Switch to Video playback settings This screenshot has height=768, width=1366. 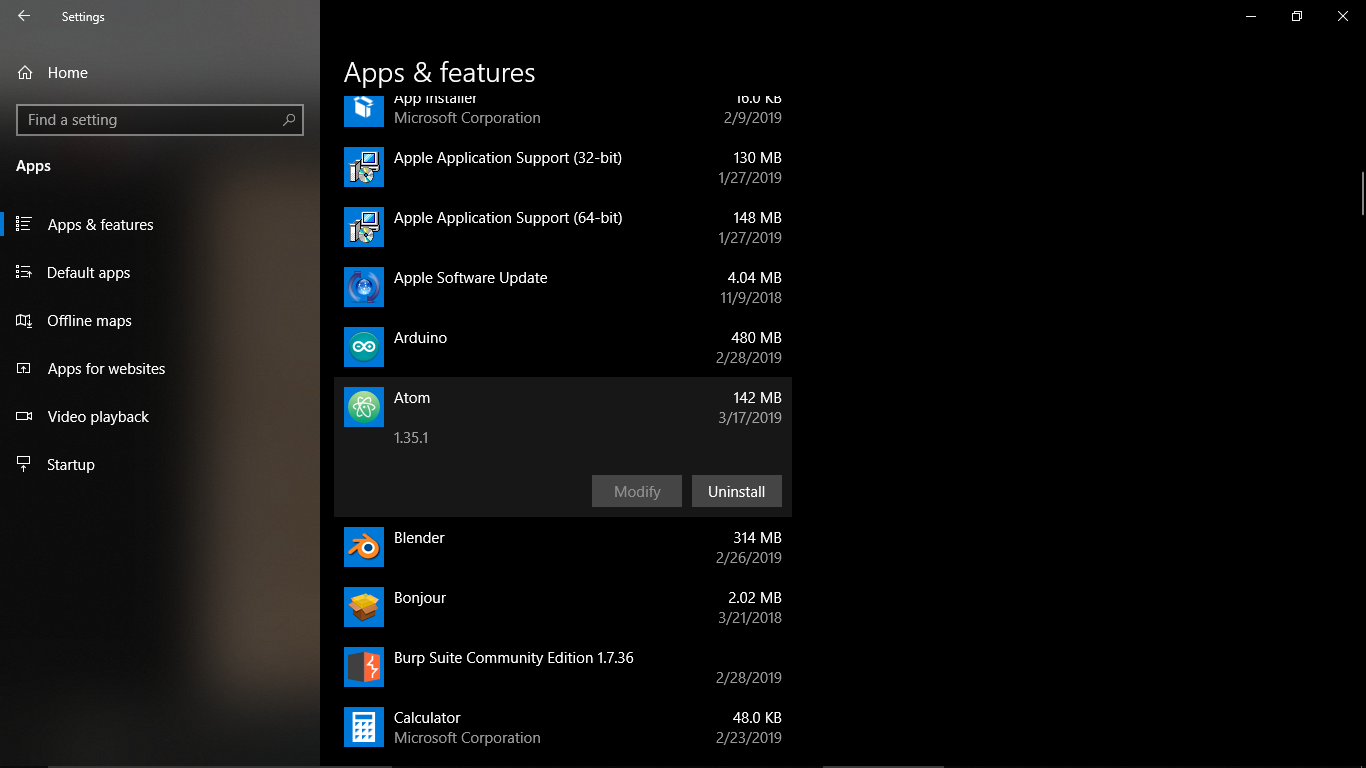[x=160, y=417]
